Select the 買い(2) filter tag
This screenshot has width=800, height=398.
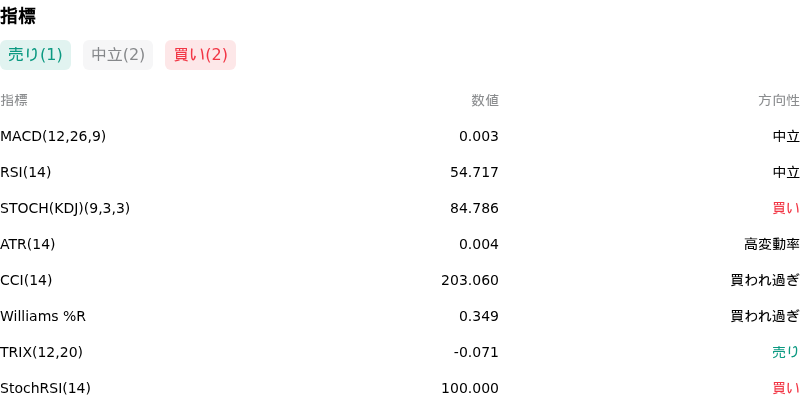201,55
